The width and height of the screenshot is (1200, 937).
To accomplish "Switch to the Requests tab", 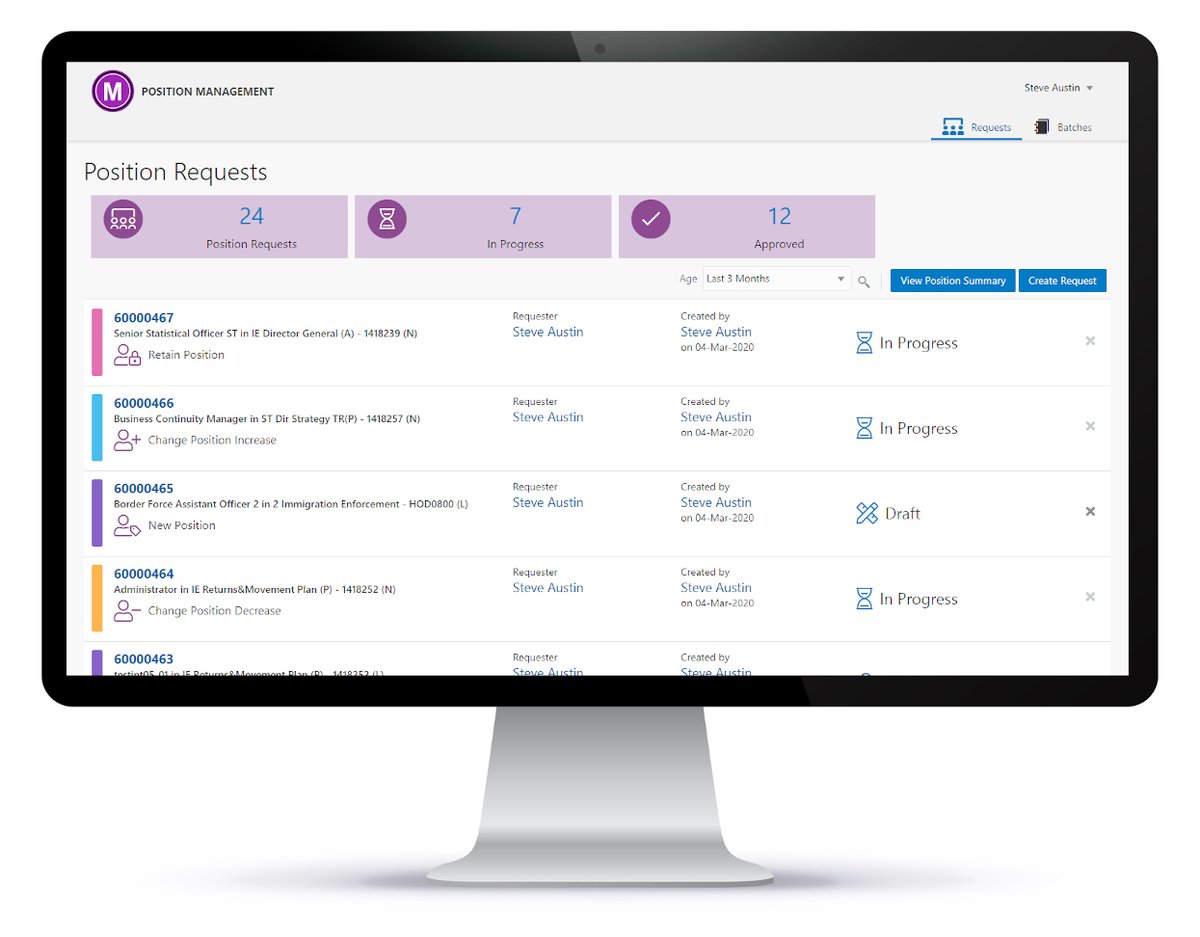I will point(976,127).
